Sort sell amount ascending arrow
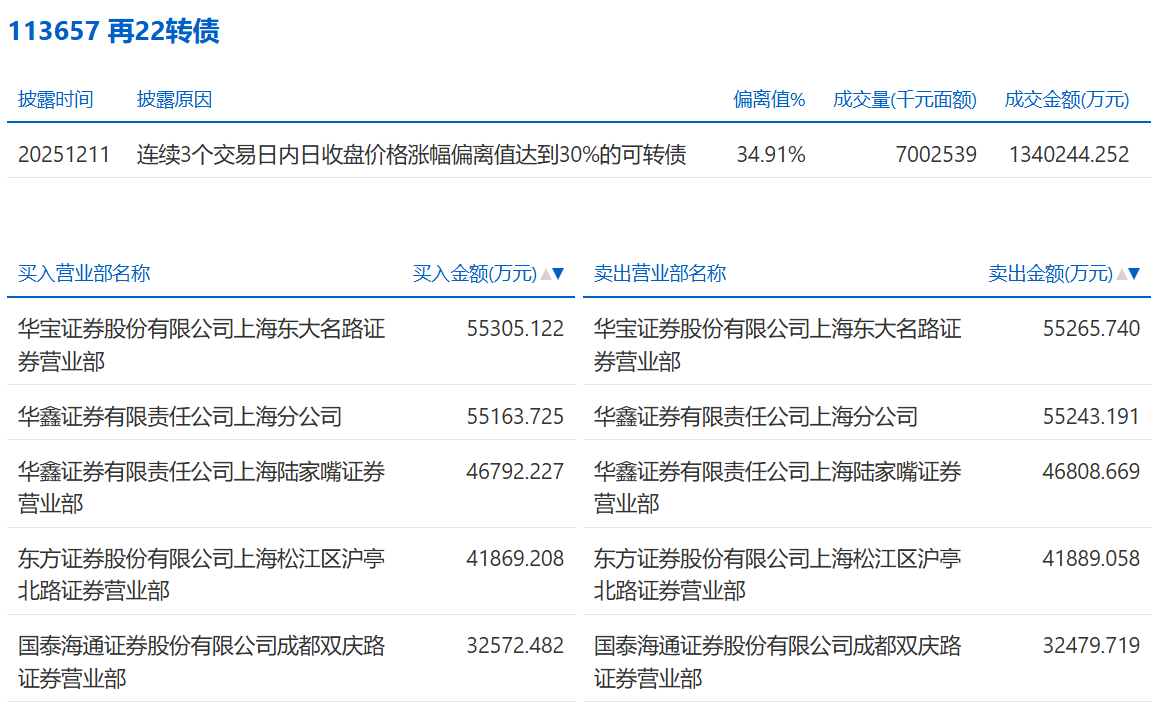1155x705 pixels. point(1122,274)
